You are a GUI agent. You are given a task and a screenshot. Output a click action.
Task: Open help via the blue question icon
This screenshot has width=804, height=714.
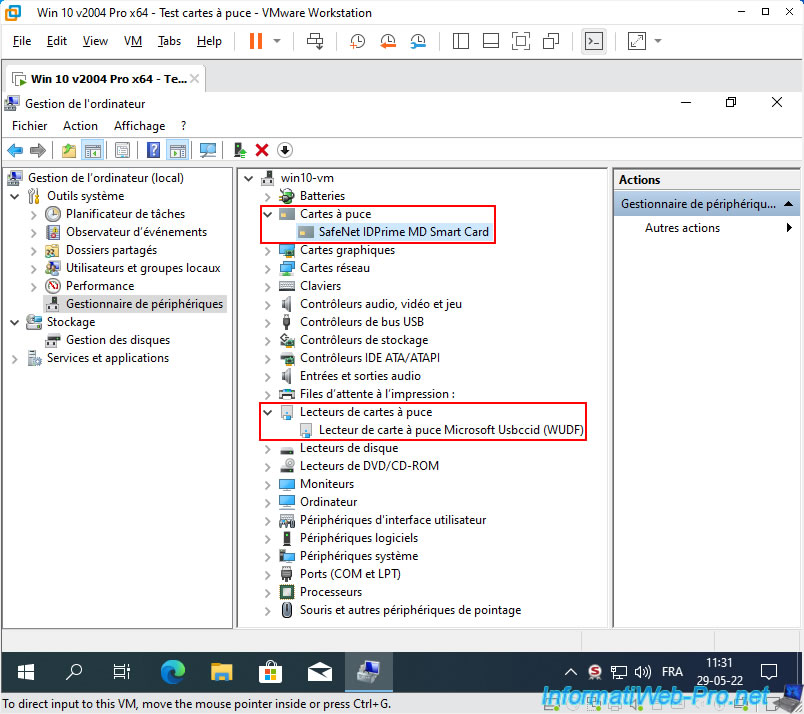click(153, 150)
